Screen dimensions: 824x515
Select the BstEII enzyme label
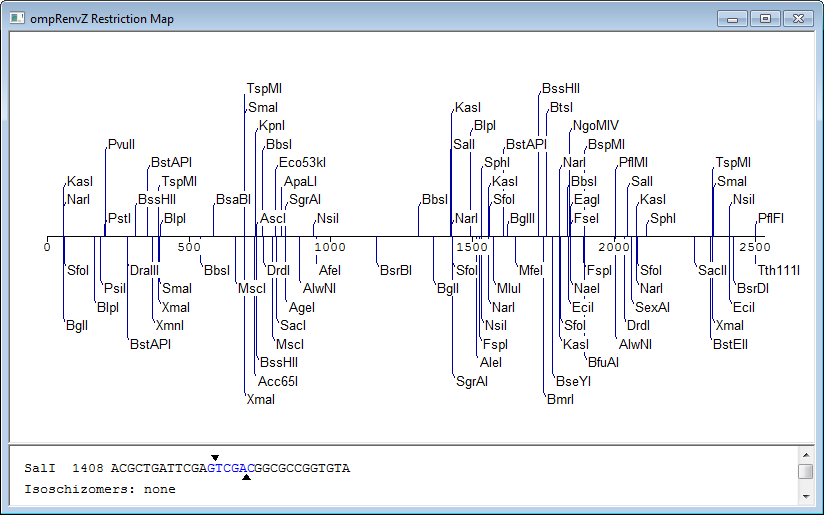pyautogui.click(x=730, y=345)
